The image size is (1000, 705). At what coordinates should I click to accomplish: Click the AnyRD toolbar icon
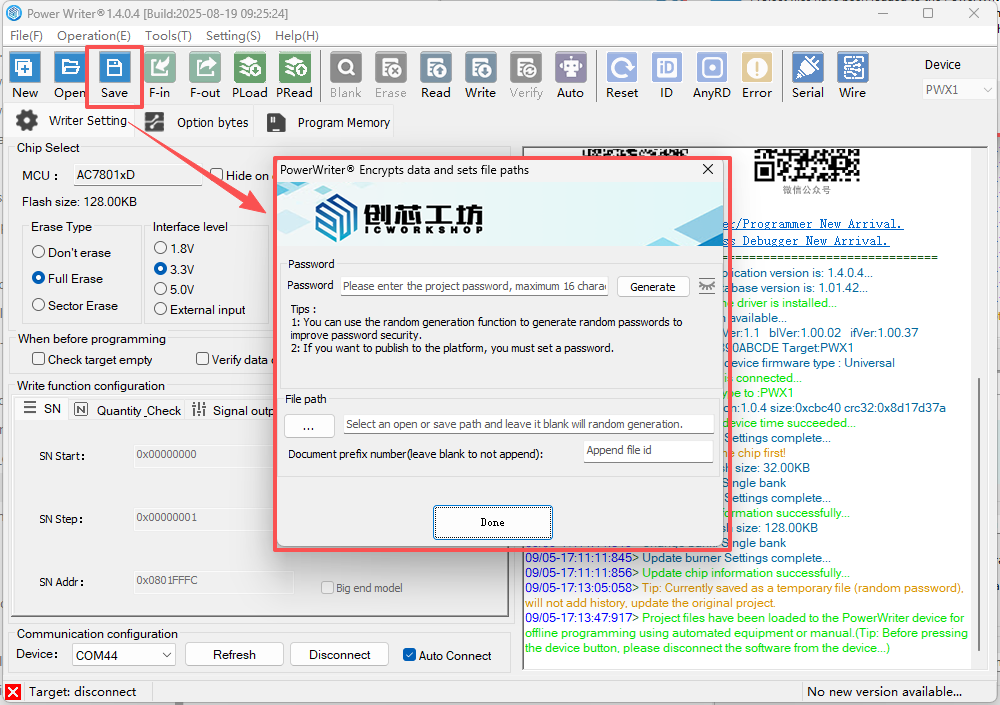712,67
